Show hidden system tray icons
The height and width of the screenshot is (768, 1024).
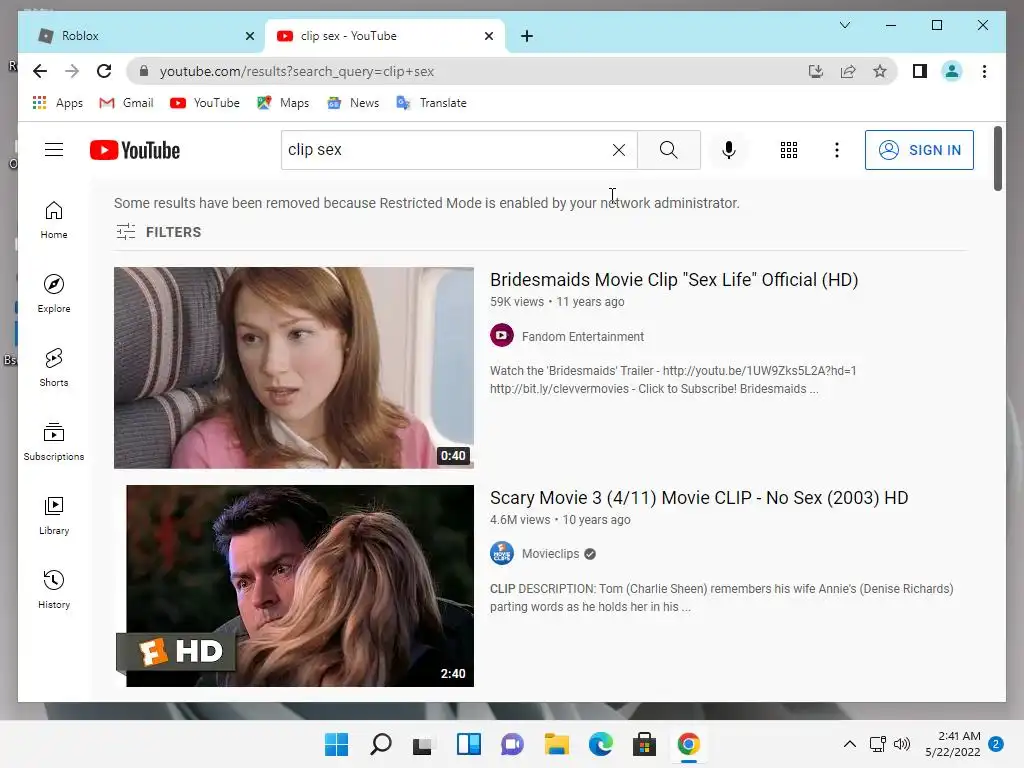[850, 744]
